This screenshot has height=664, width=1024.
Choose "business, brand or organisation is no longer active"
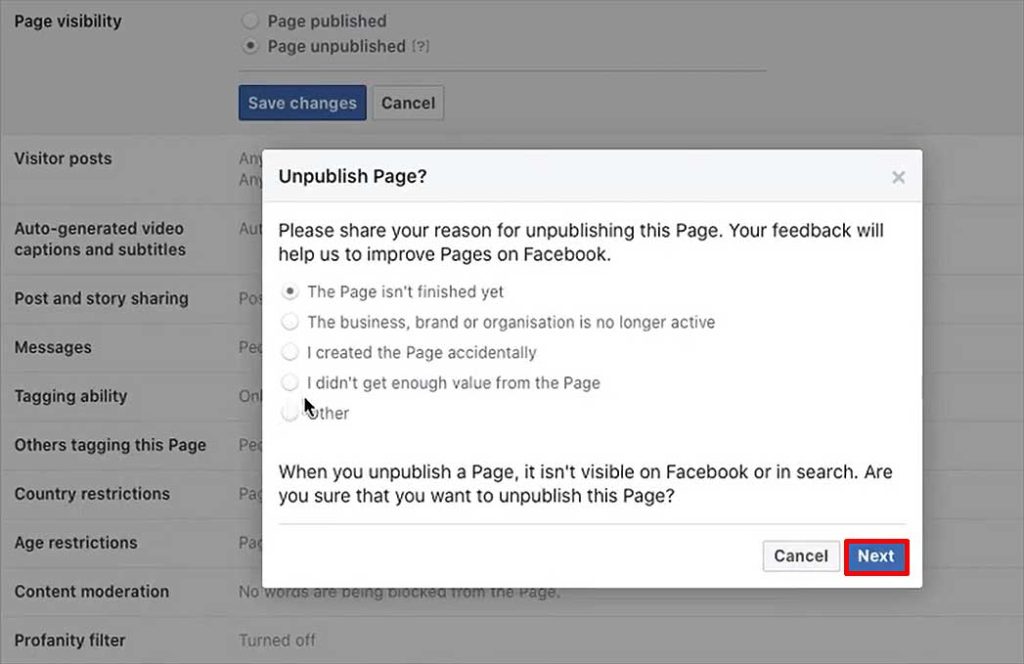click(x=290, y=321)
